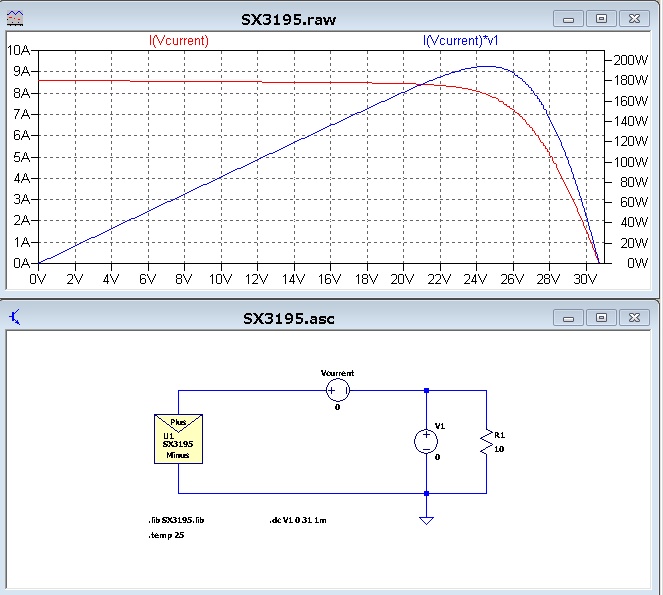The width and height of the screenshot is (663, 595).
Task: Click the .temp 25 directive text
Action: point(166,535)
